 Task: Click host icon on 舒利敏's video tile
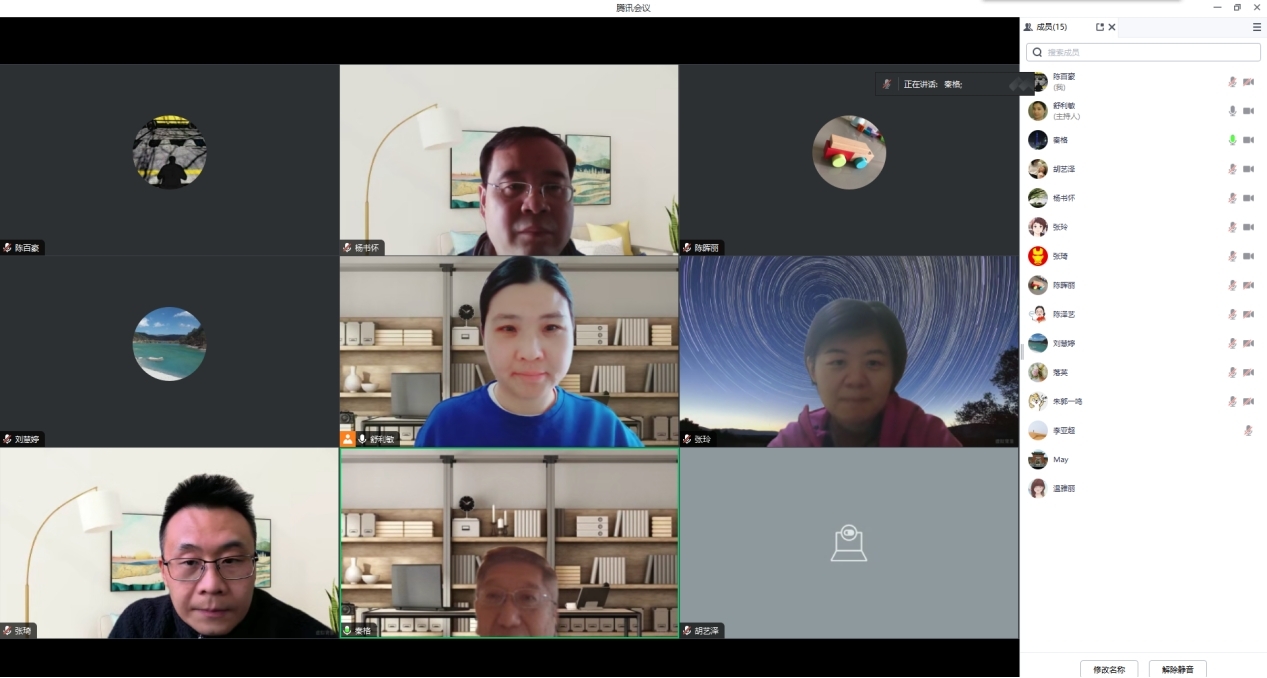[x=348, y=439]
